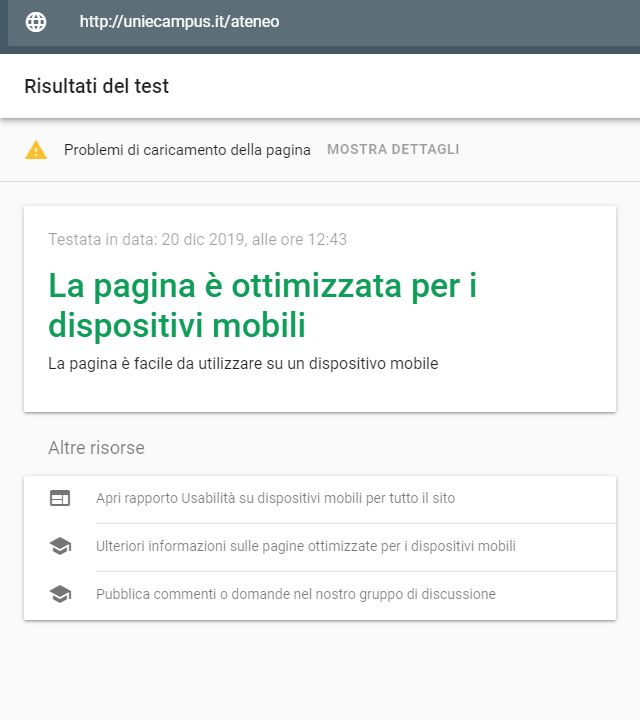640x720 pixels.
Task: Click graduation cap icon beside 'Pubblica commenti'
Action: [x=60, y=594]
